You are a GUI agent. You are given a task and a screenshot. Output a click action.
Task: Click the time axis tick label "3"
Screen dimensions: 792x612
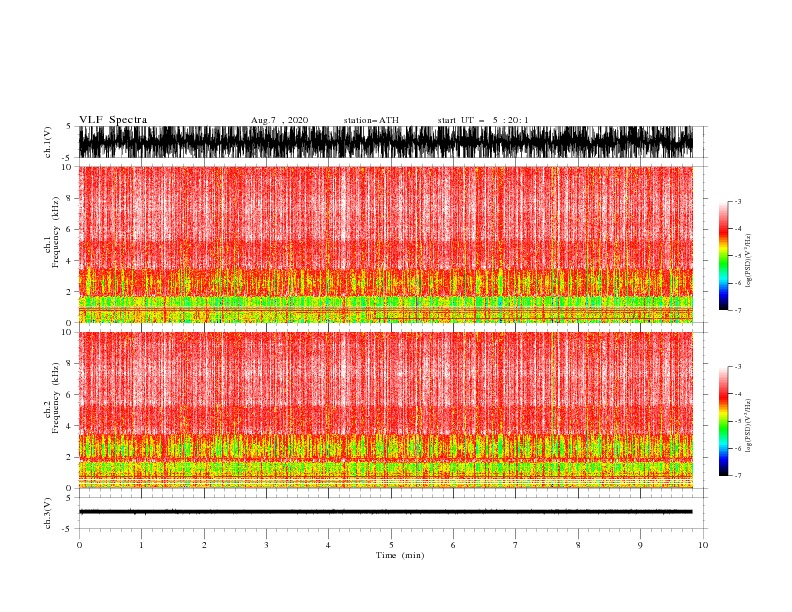(x=266, y=545)
